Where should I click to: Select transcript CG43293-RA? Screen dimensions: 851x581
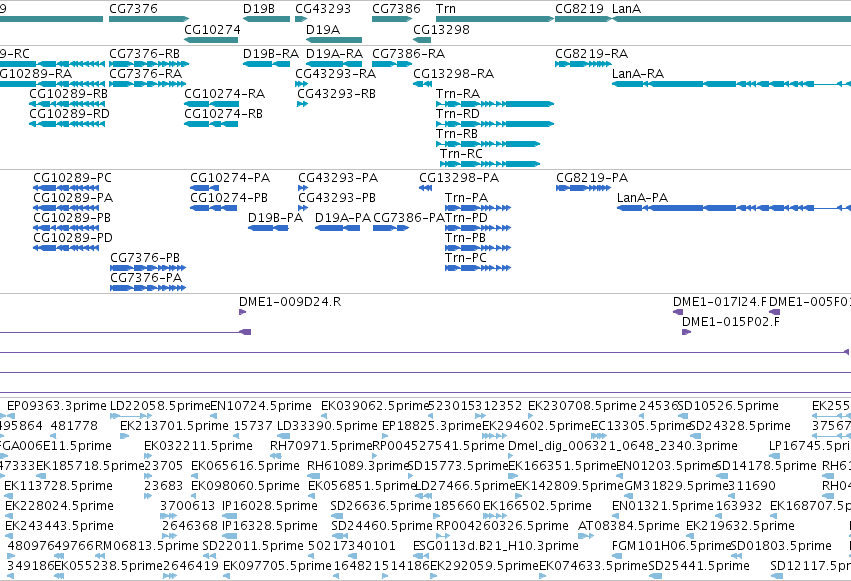[335, 74]
